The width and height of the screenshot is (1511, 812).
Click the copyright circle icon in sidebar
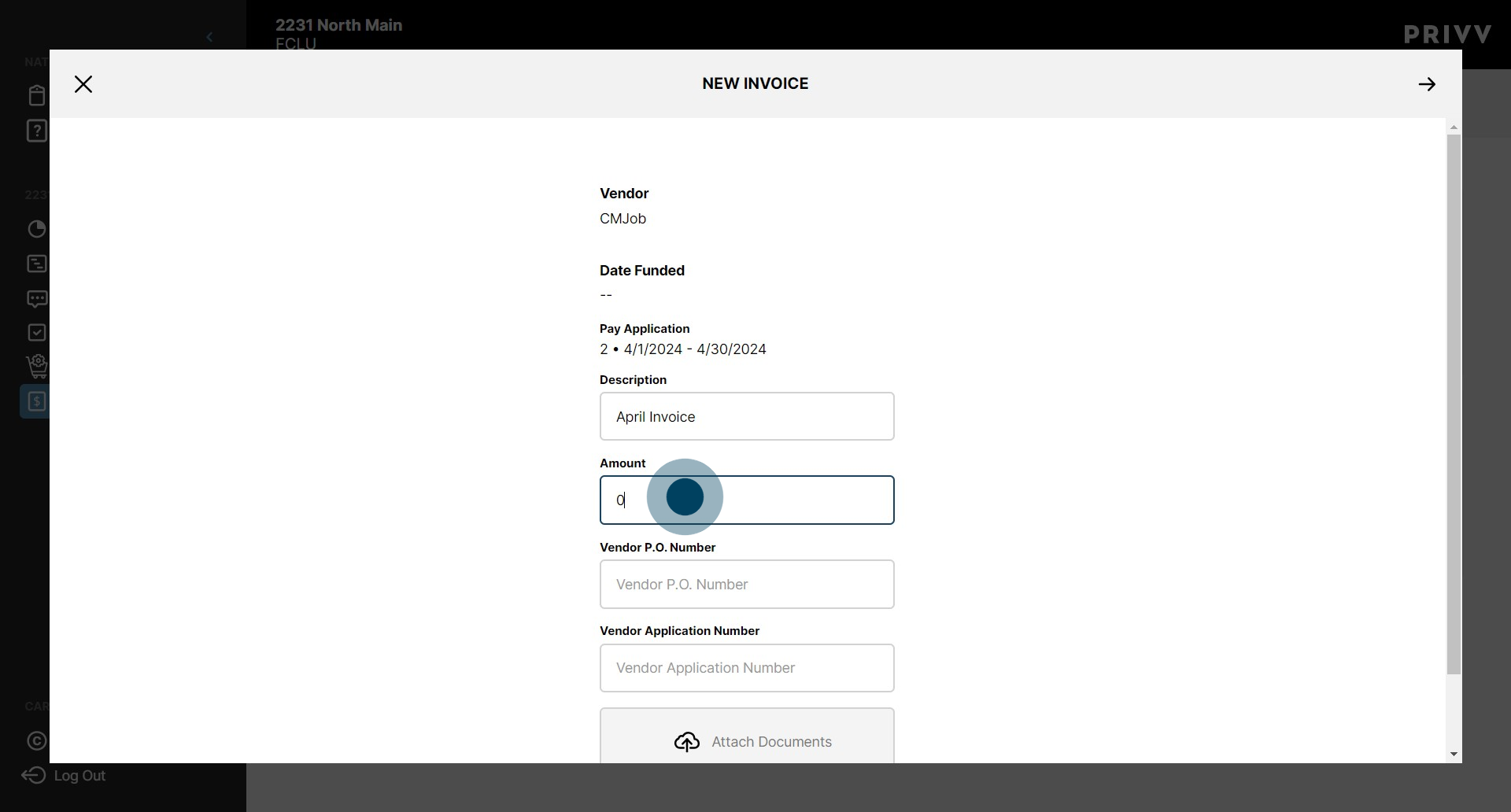(x=37, y=741)
